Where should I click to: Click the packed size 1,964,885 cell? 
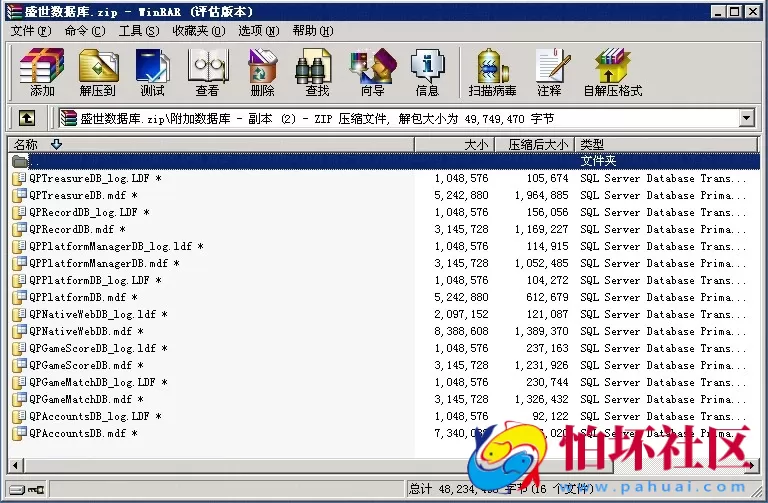click(541, 195)
